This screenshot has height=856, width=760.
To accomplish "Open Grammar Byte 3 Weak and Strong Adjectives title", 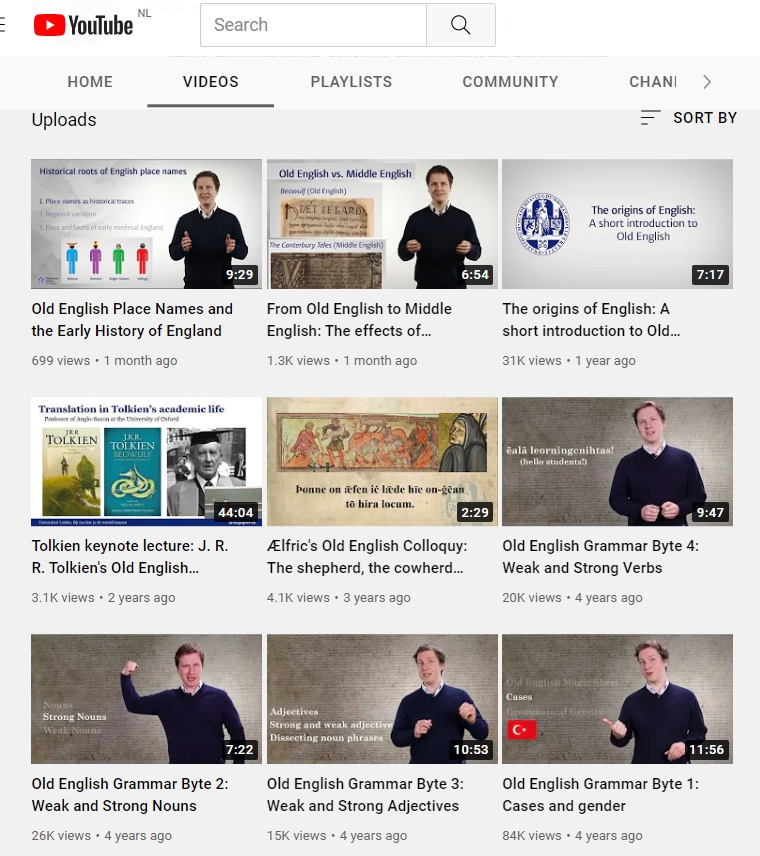I will 365,795.
